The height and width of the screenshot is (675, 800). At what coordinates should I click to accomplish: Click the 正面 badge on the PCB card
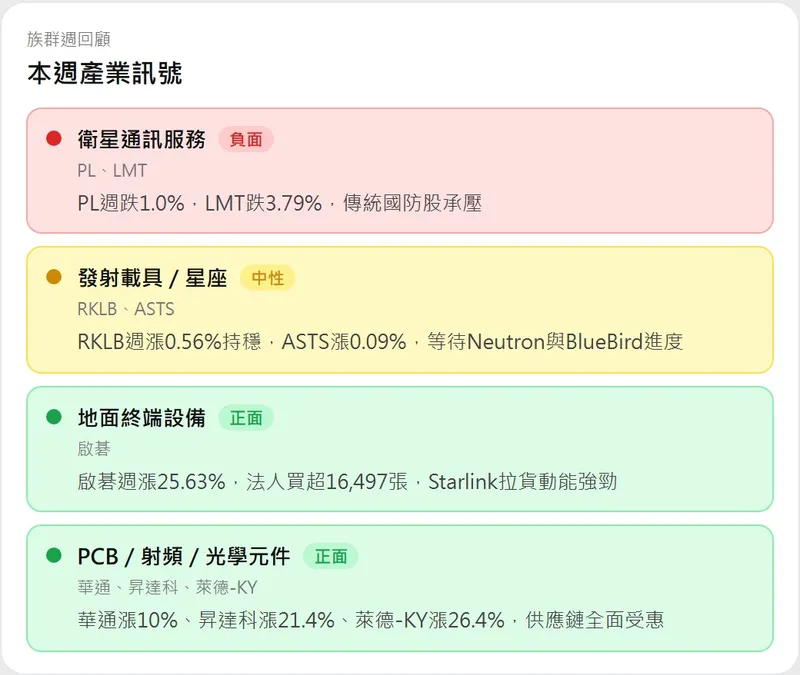330,557
